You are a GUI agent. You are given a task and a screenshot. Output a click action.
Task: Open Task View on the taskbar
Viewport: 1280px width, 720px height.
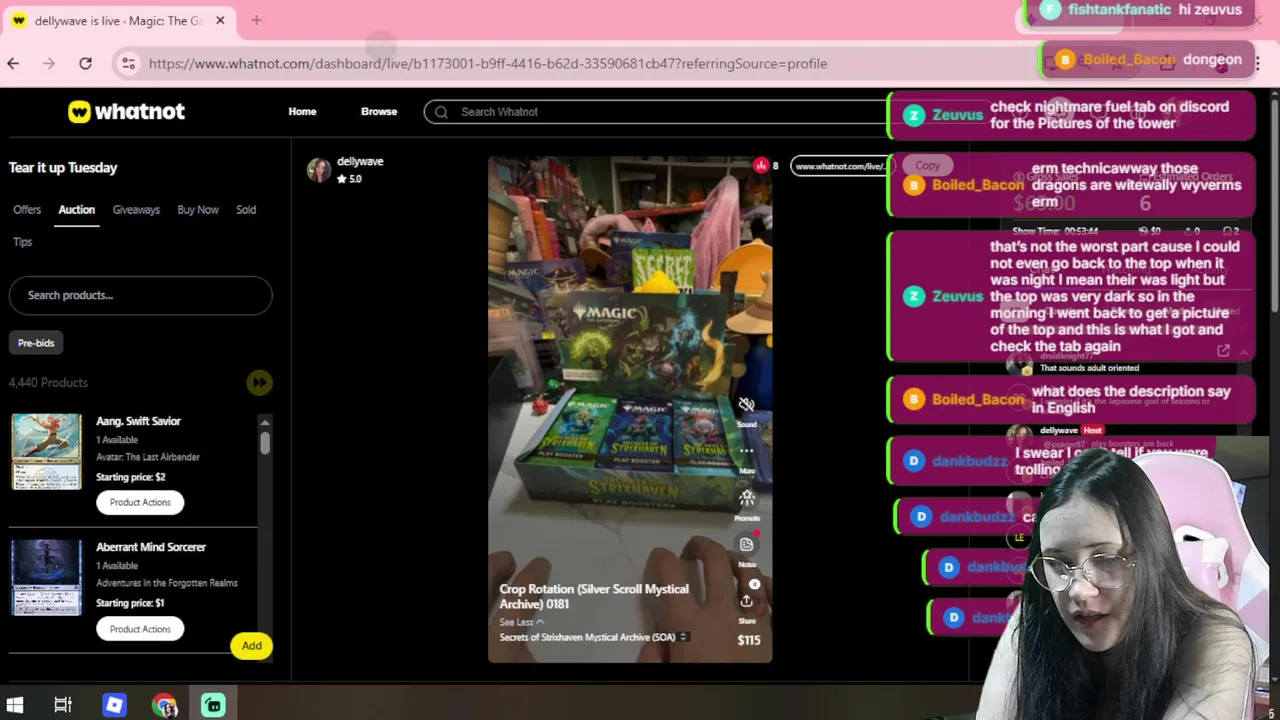click(x=63, y=705)
